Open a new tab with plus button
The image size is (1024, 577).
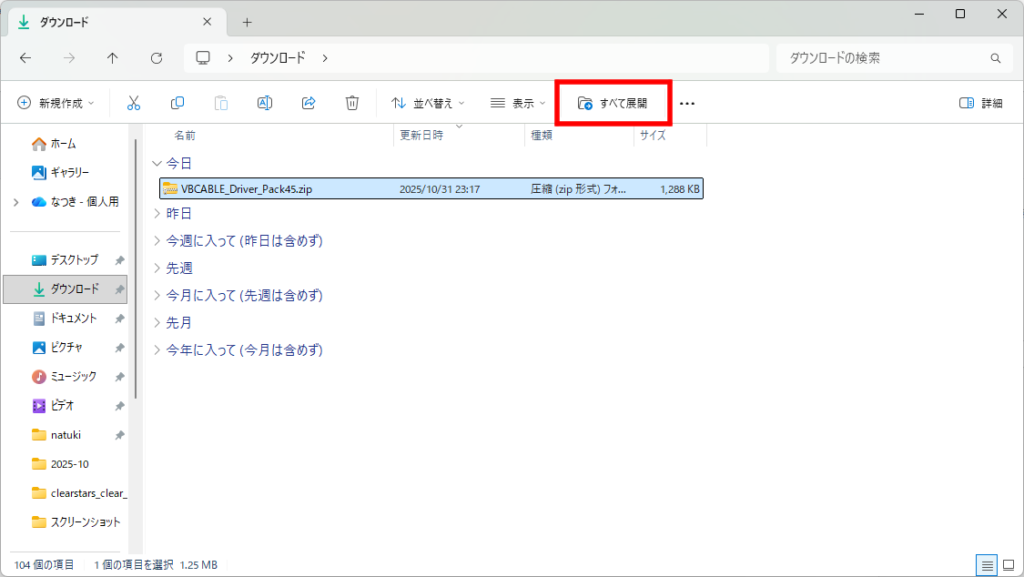pos(247,22)
